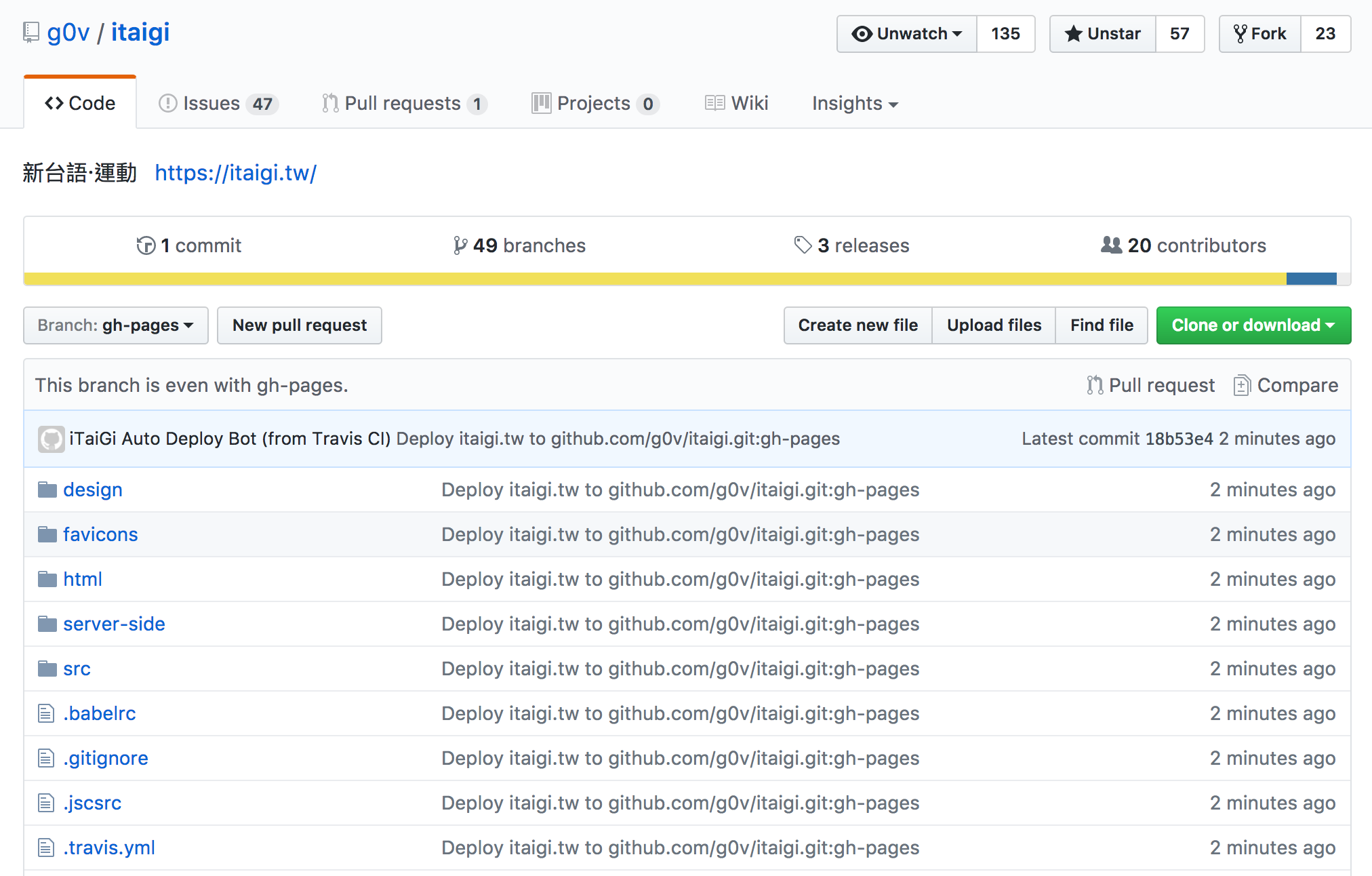View the 135 watchers count
The width and height of the screenshot is (1372, 876).
[x=1006, y=34]
